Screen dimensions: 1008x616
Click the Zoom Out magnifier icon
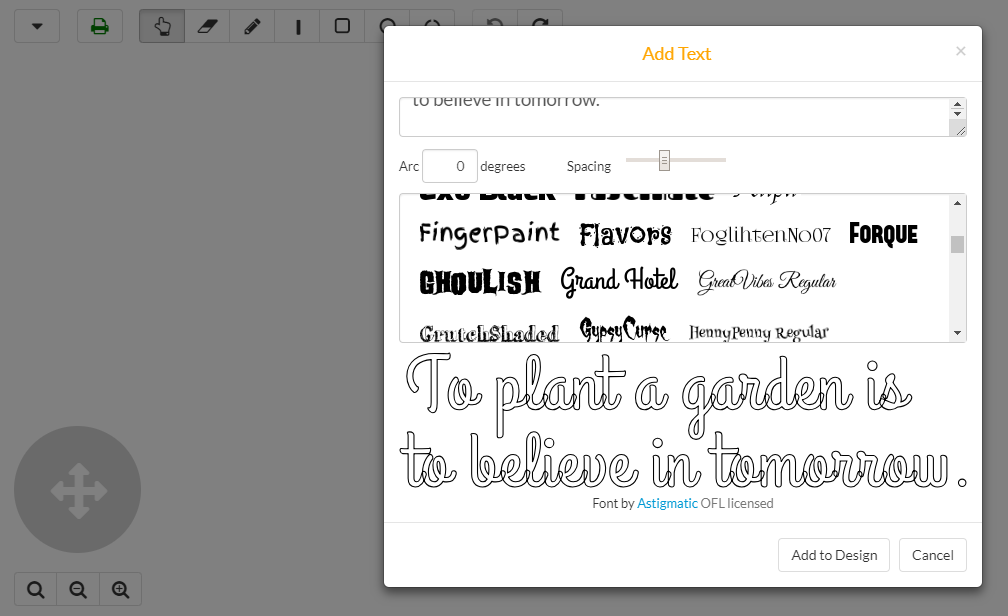78,589
